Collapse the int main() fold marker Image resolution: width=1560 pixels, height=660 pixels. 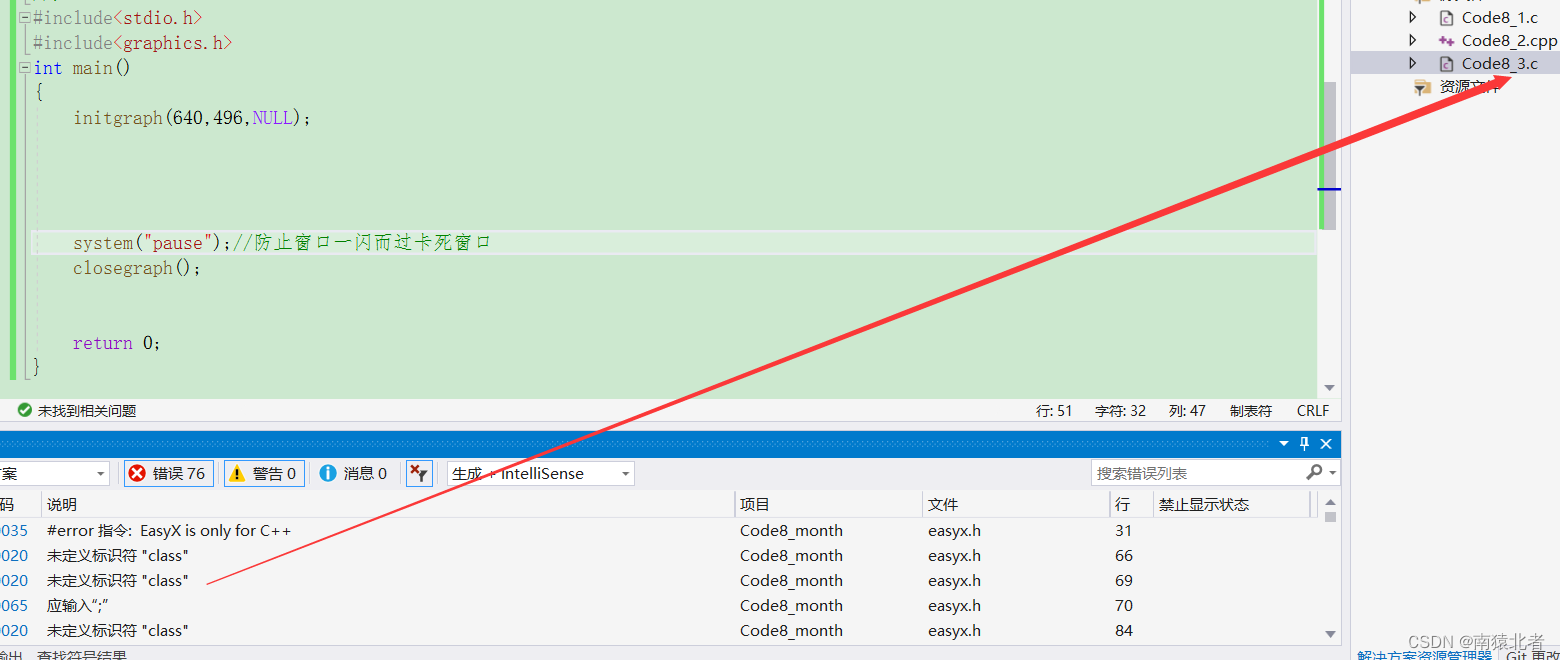25,67
